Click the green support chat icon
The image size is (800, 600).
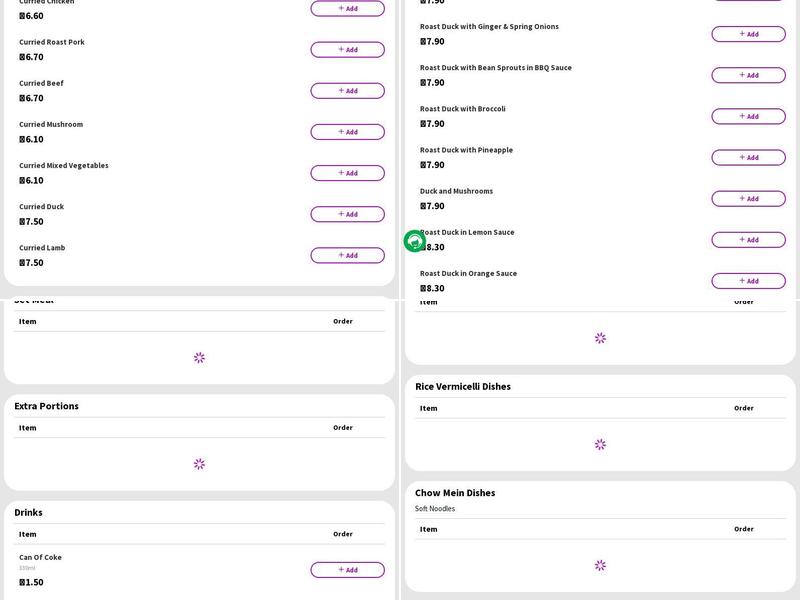tap(414, 241)
